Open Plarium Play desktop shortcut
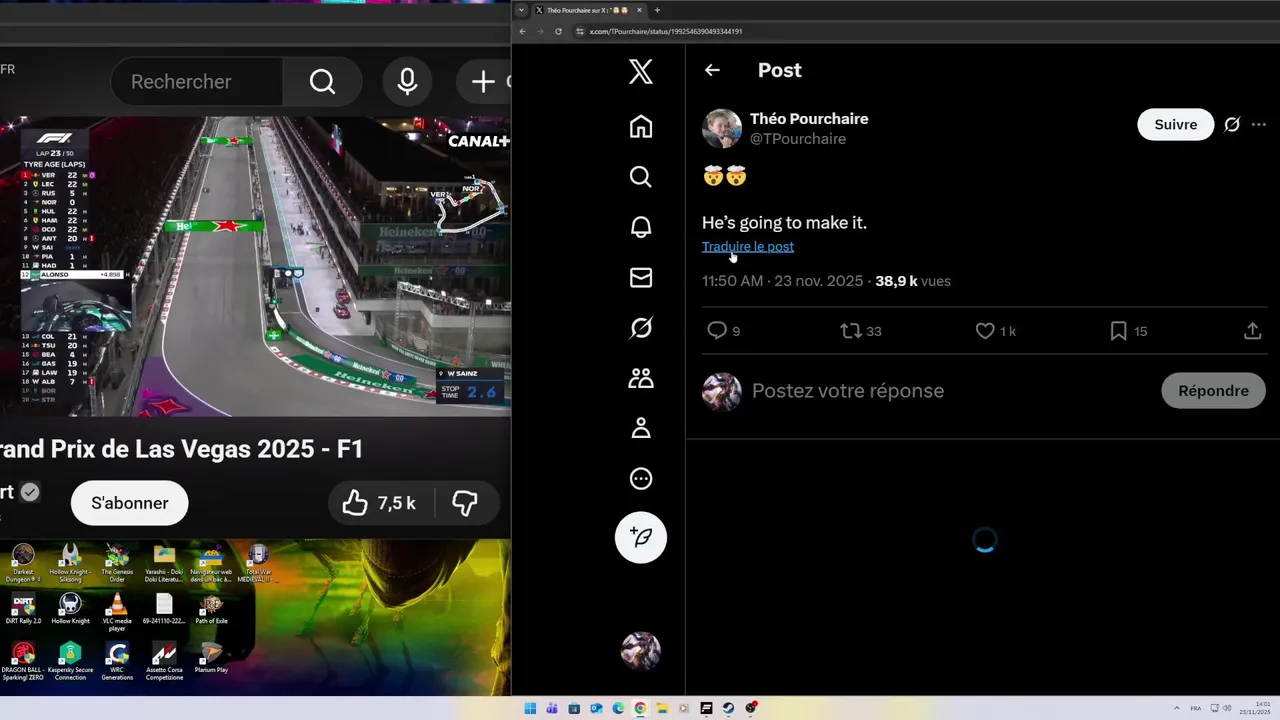 pyautogui.click(x=211, y=658)
